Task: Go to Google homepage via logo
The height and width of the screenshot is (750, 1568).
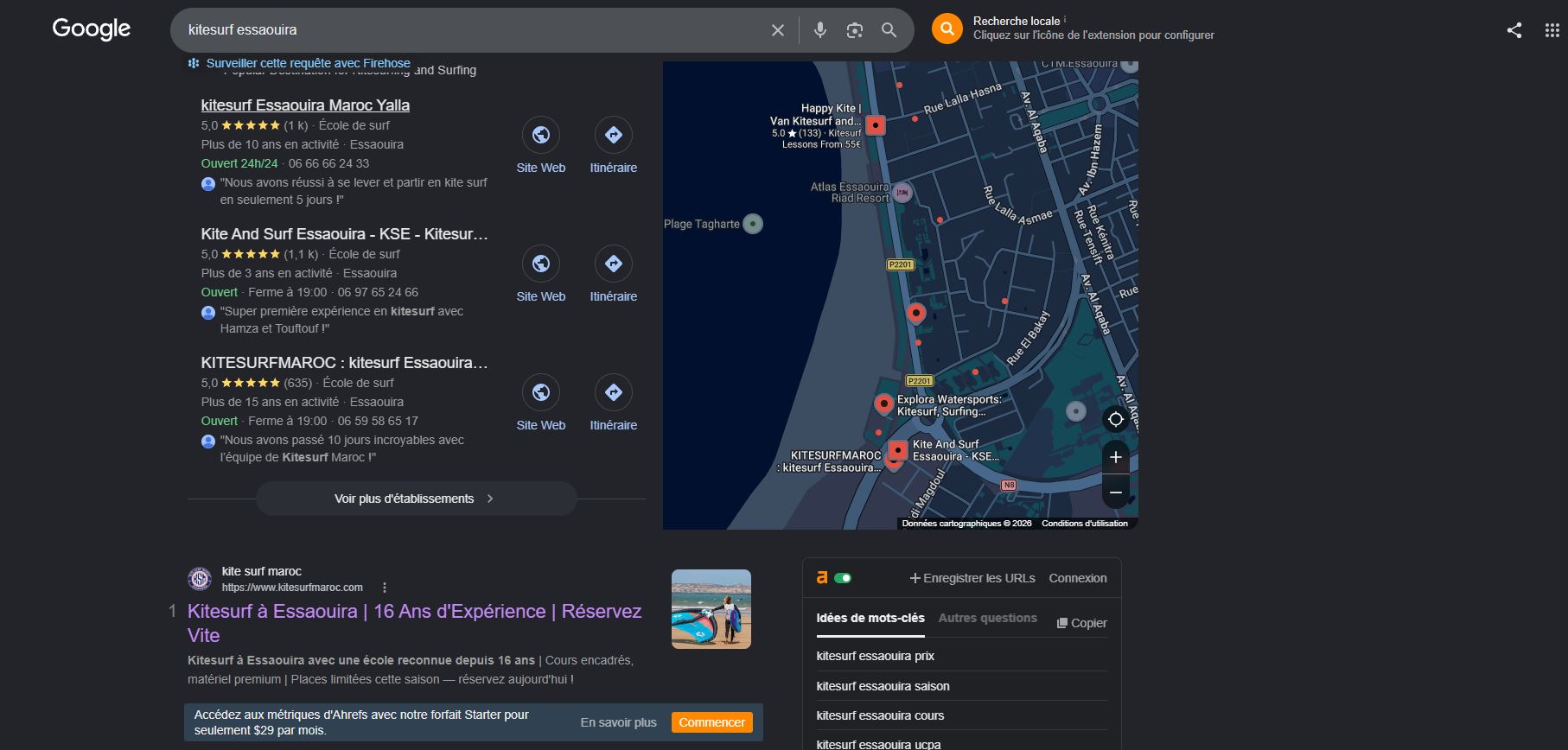Action: tap(92, 29)
